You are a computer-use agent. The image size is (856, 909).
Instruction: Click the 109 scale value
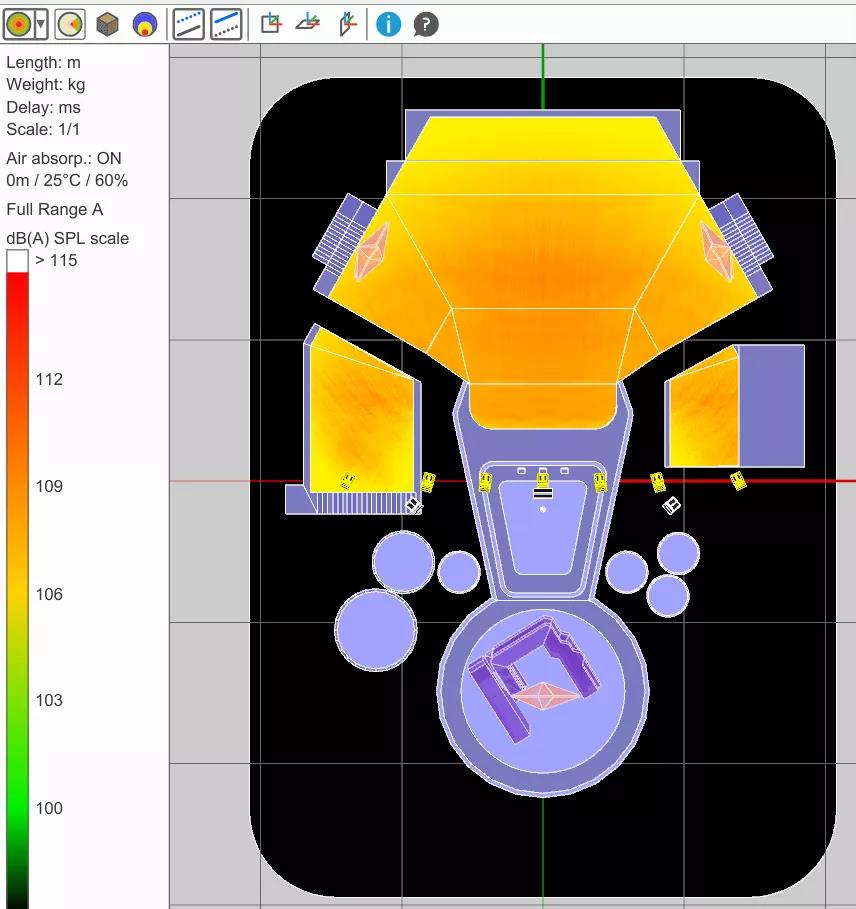click(x=49, y=486)
